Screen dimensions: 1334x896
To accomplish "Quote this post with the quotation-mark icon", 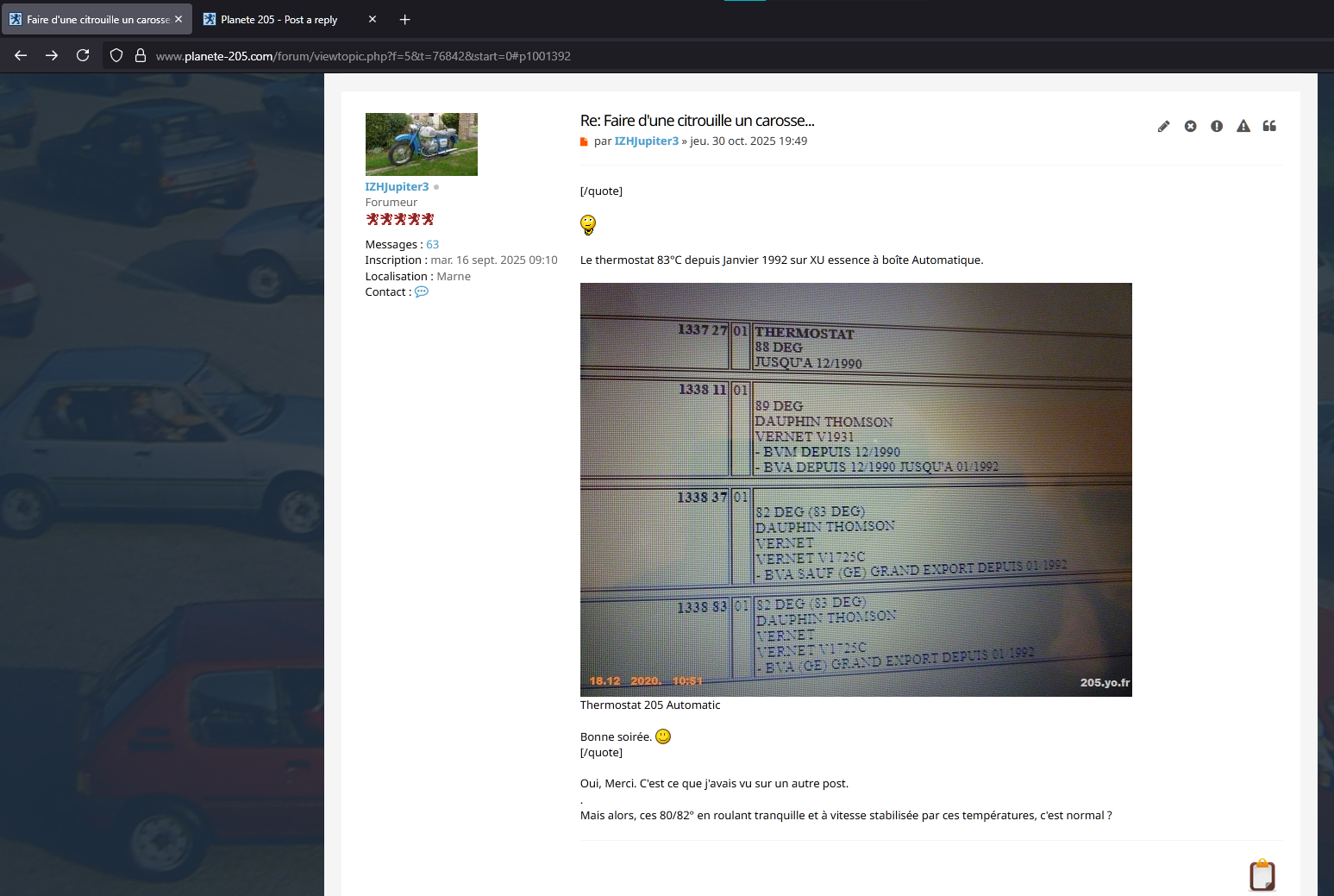I will point(1269,127).
